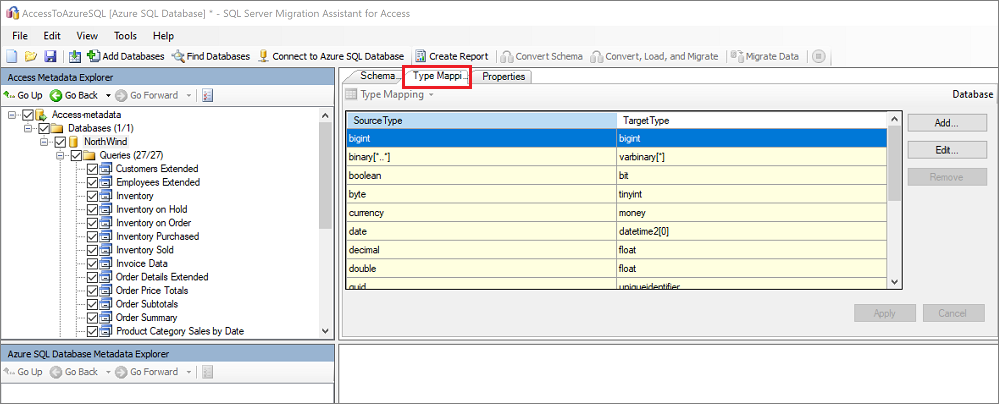Viewport: 999px width, 404px height.
Task: Click Go Up in Access Metadata Explorer
Action: pyautogui.click(x=23, y=95)
